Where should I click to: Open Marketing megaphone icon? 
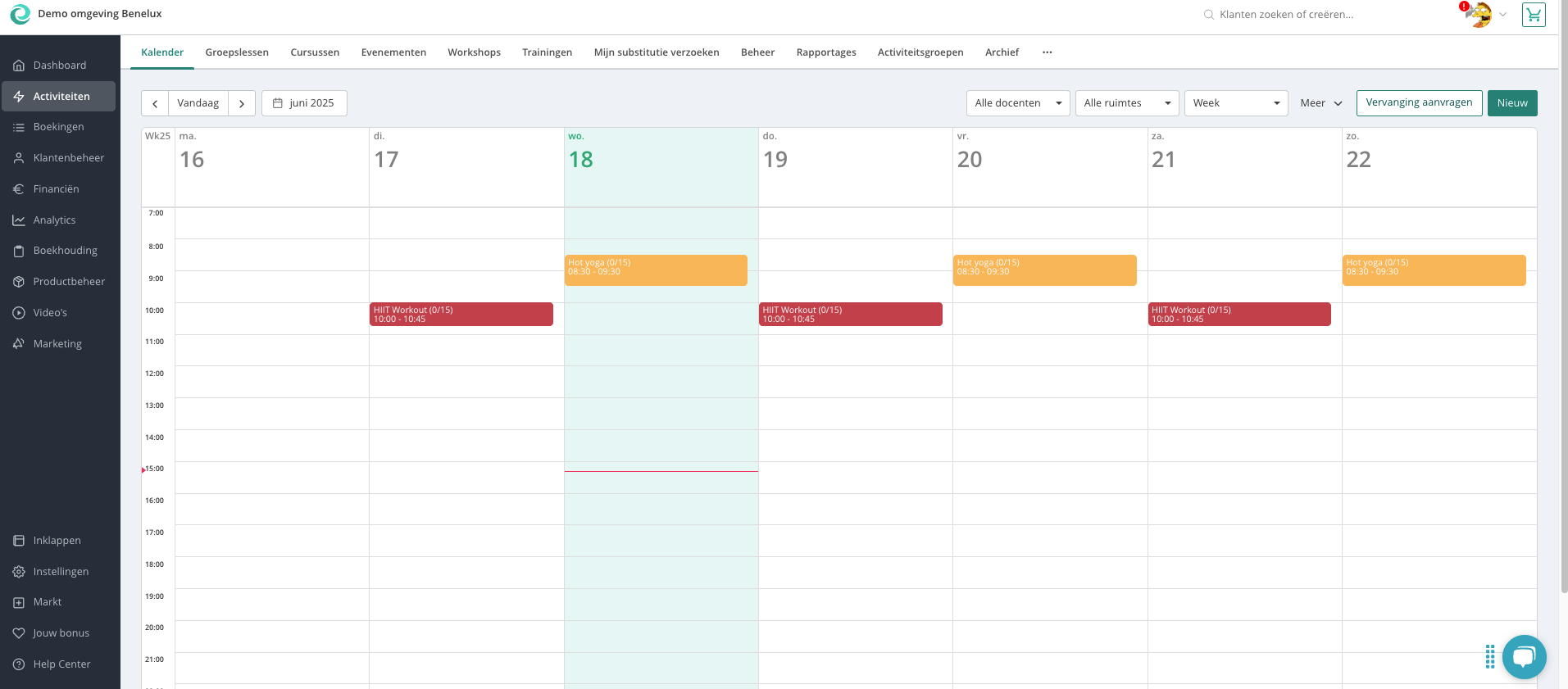pos(19,344)
